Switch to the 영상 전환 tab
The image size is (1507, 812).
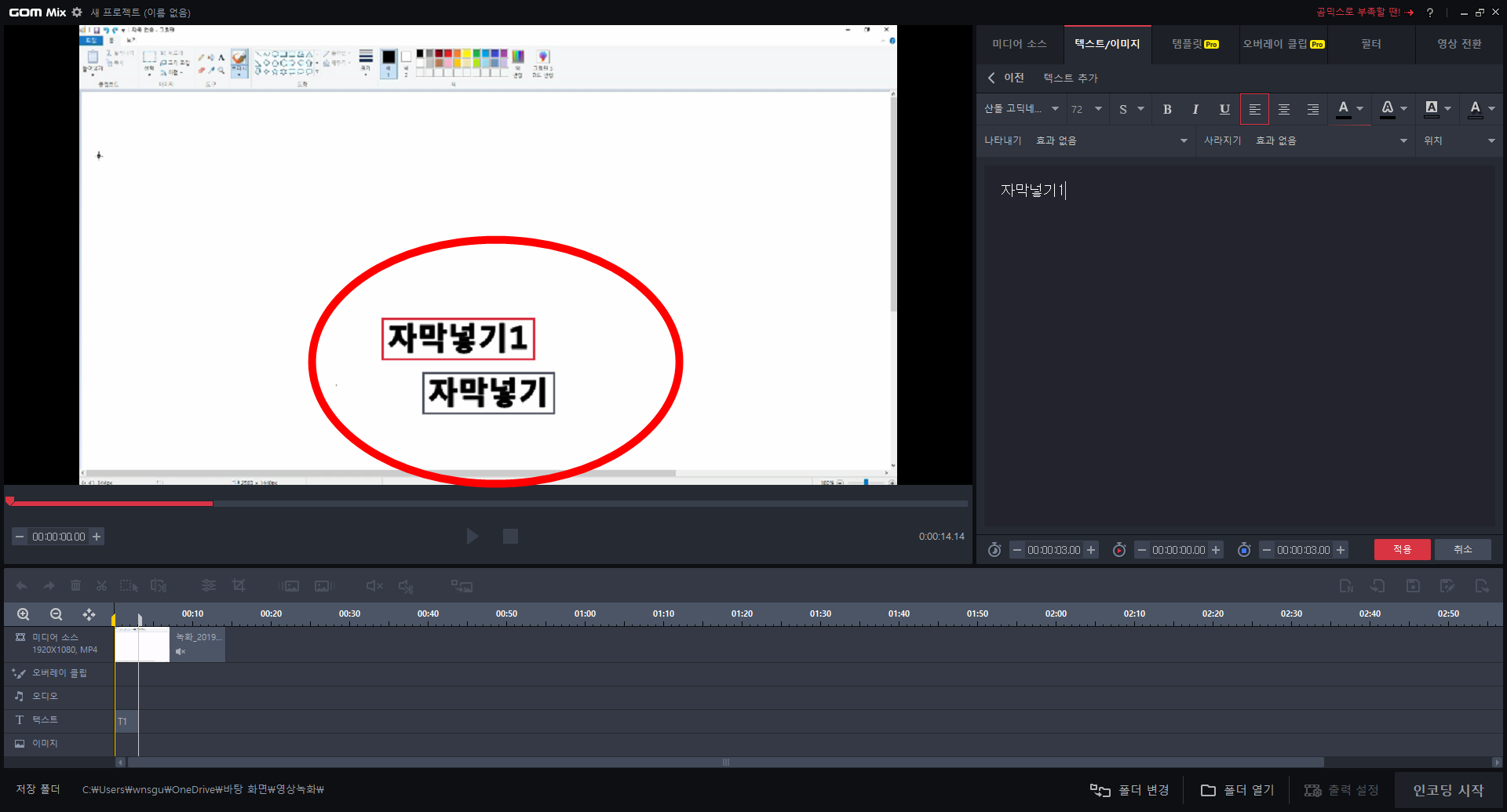1459,44
